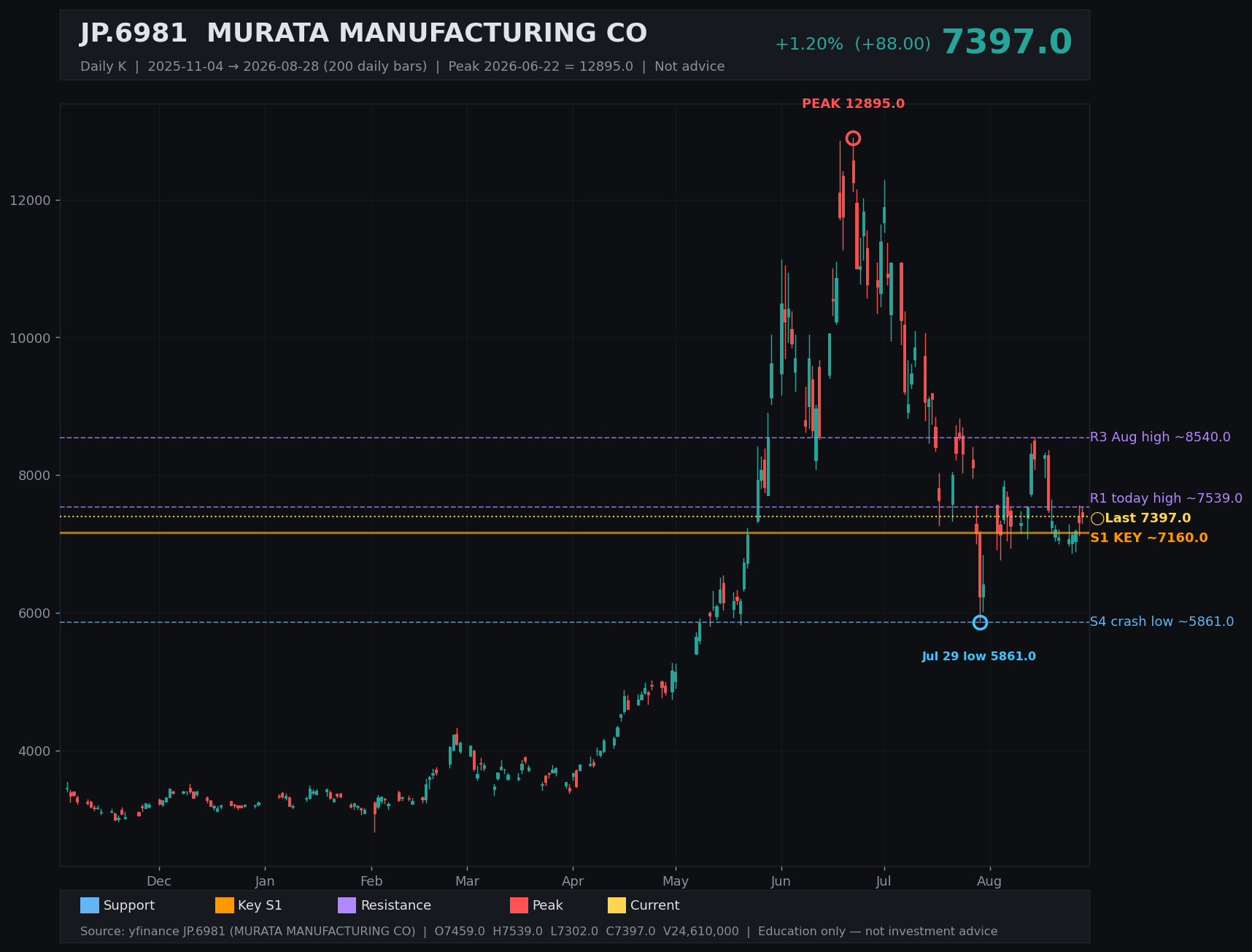
Task: Click the "2025-11-04 → 2026-08-28 (200 daily bars)" date range
Action: [x=287, y=66]
